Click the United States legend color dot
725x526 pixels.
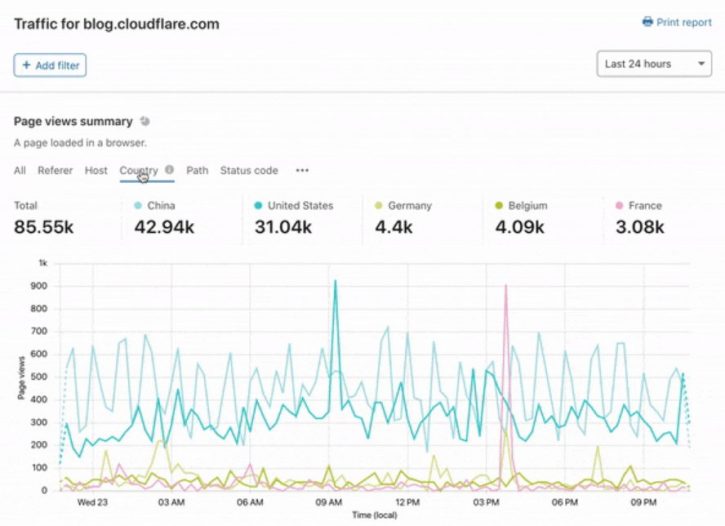point(258,205)
